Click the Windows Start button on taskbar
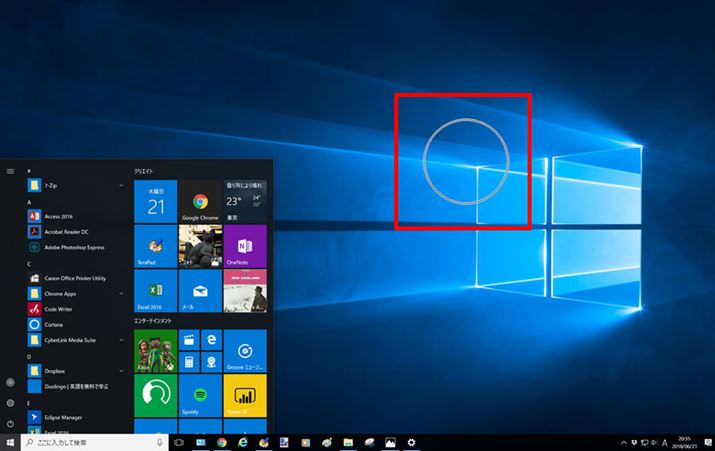This screenshot has width=715, height=451. (10, 442)
